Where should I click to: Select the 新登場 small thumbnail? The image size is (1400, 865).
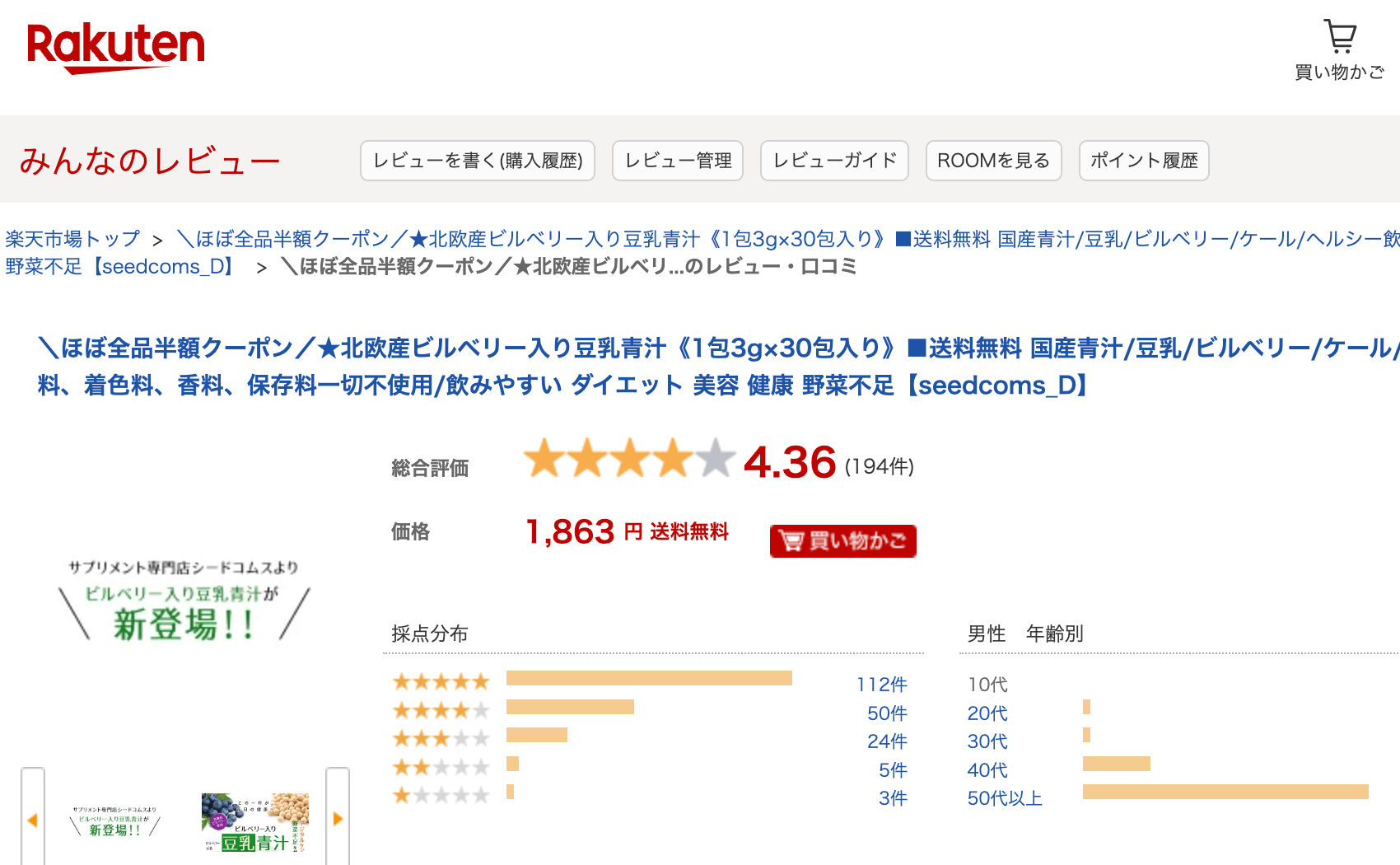tap(115, 822)
